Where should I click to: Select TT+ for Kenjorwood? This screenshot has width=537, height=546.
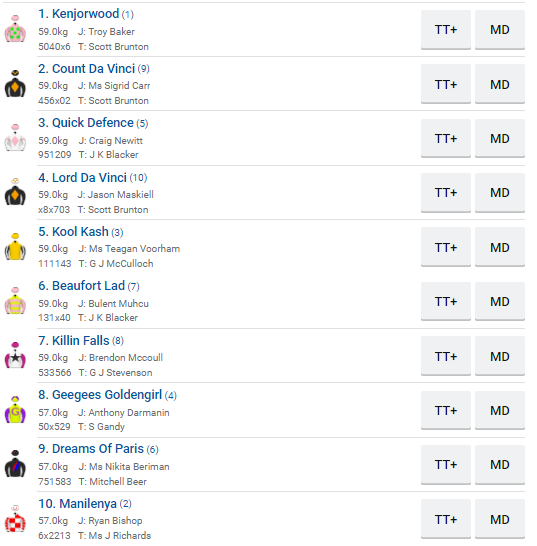(x=445, y=30)
